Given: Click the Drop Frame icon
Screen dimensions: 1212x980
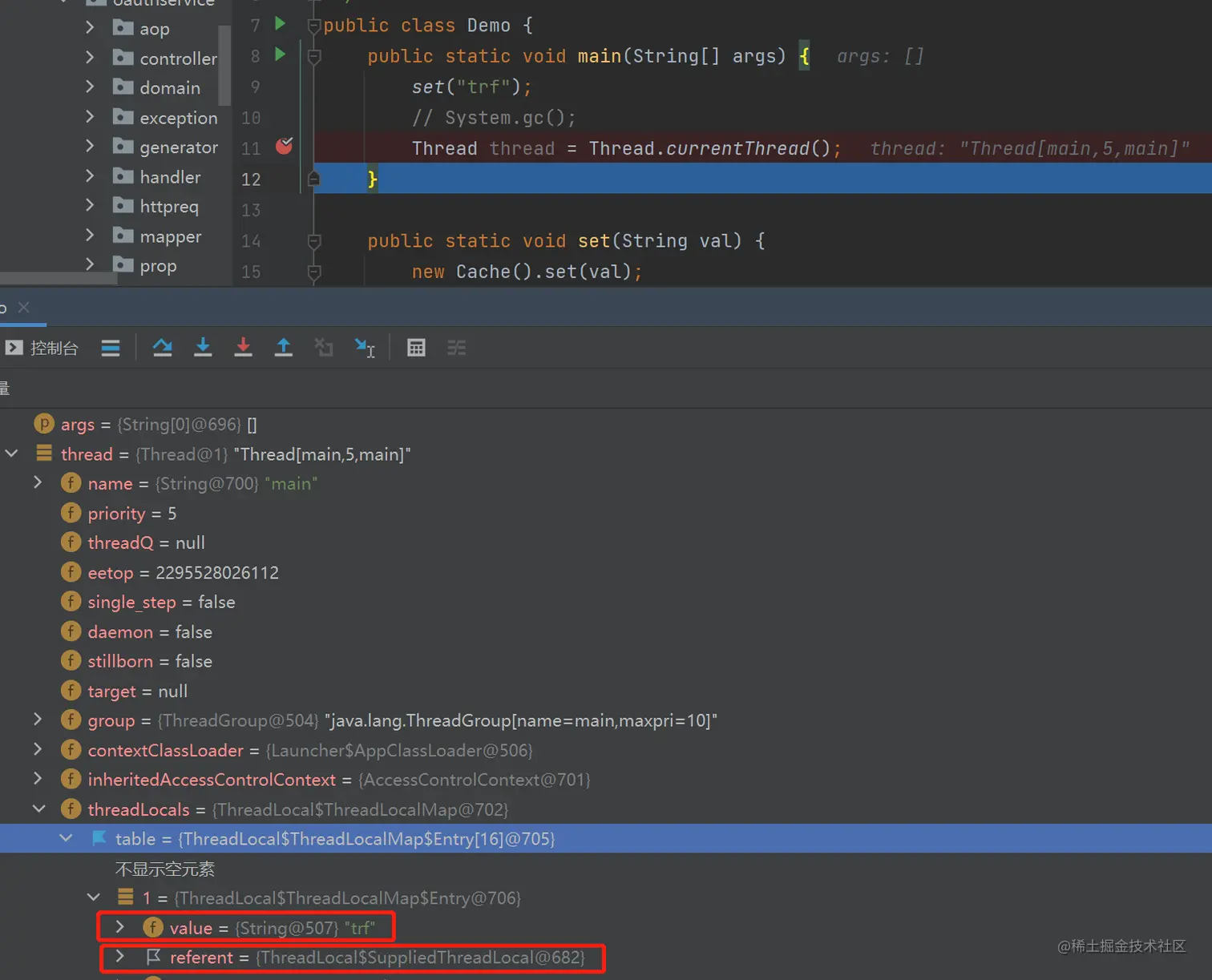Looking at the screenshot, I should [x=324, y=348].
